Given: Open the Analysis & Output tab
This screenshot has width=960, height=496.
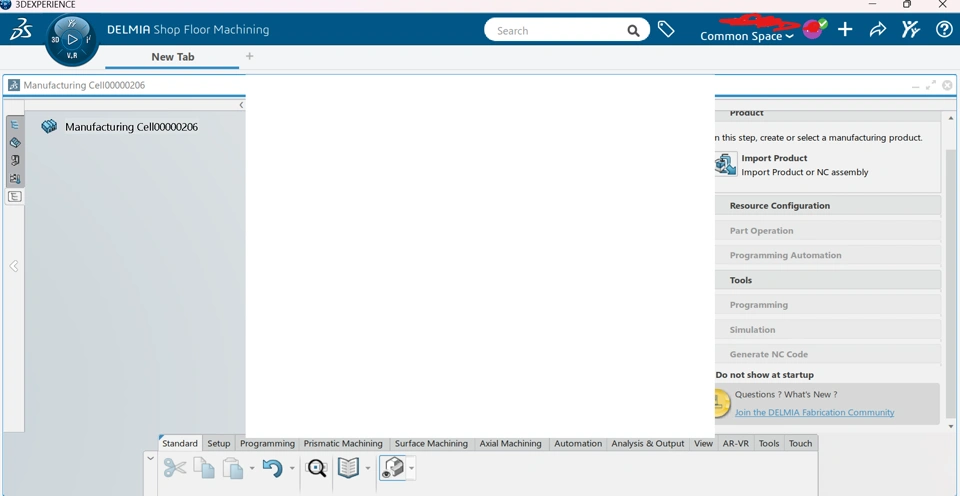Looking at the screenshot, I should tap(648, 443).
